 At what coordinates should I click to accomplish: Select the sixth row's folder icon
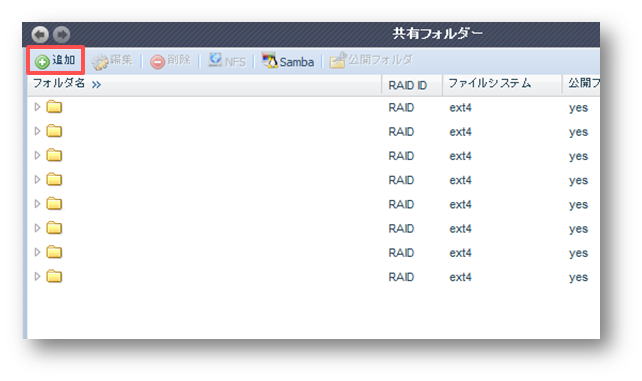click(54, 228)
